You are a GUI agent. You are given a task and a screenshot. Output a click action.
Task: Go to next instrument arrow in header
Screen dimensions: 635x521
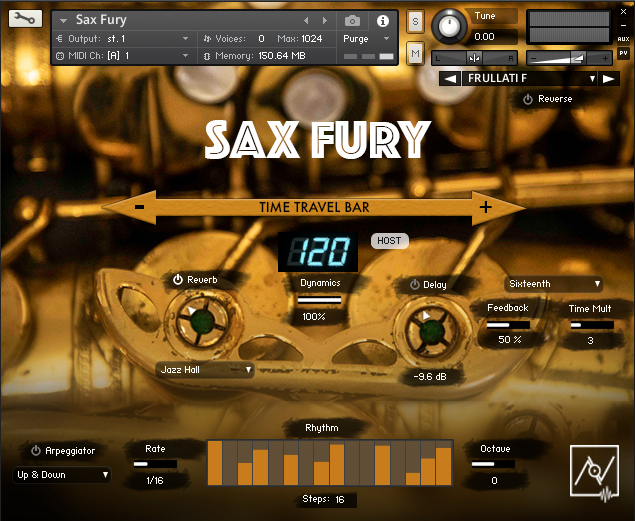point(324,20)
